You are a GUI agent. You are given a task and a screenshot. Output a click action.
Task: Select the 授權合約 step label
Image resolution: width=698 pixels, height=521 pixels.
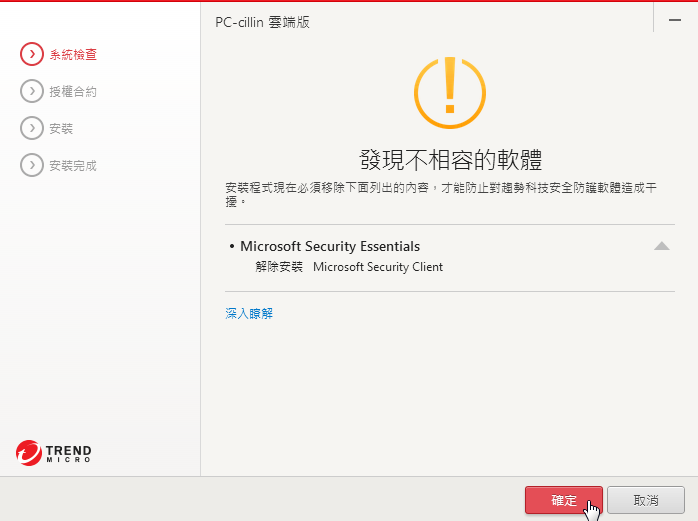click(x=73, y=92)
